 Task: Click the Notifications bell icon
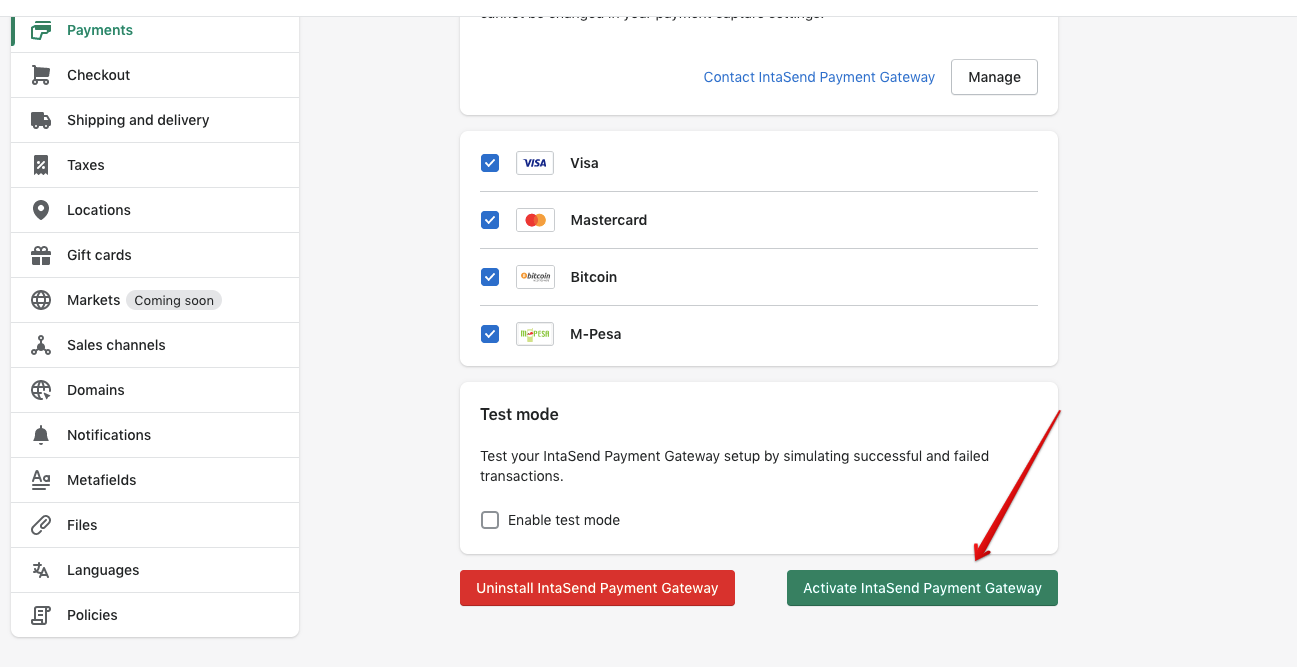pos(41,435)
